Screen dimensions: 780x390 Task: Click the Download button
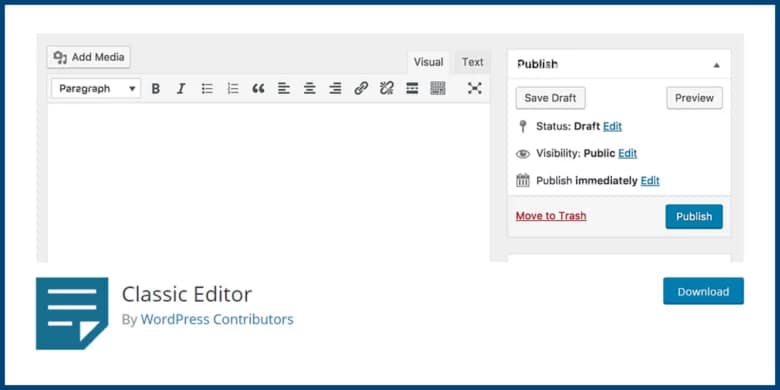pyautogui.click(x=703, y=291)
